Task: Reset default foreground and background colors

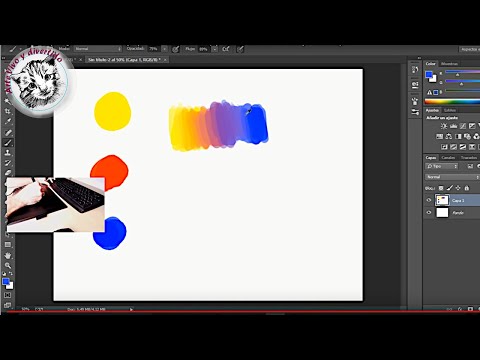Action: (4, 274)
